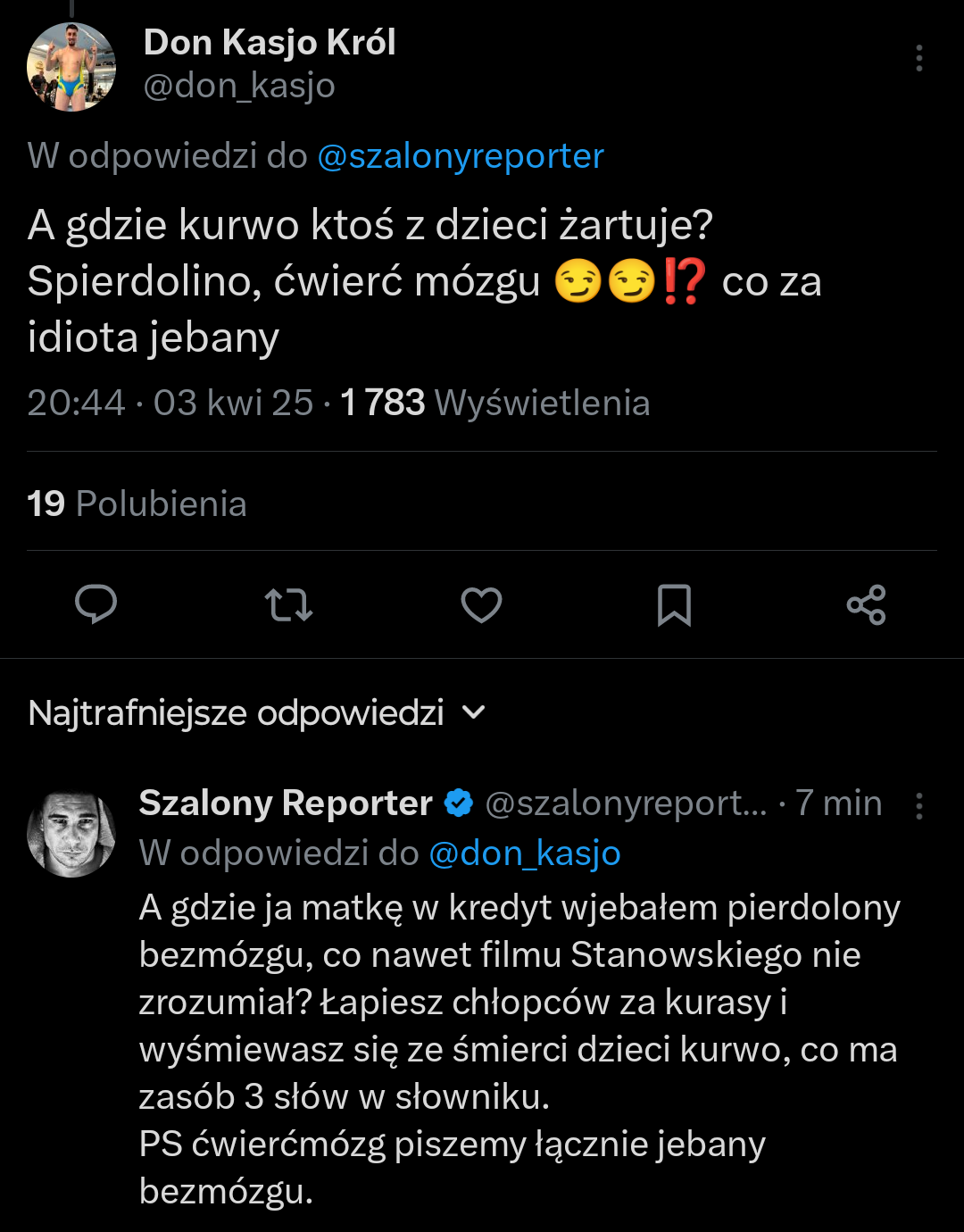The image size is (964, 1232).
Task: Open Don Kasjo Król display name
Action: (x=270, y=43)
